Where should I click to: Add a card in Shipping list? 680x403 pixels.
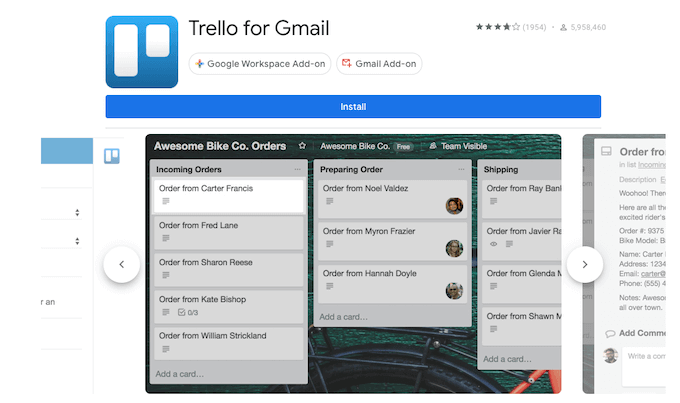tap(507, 359)
